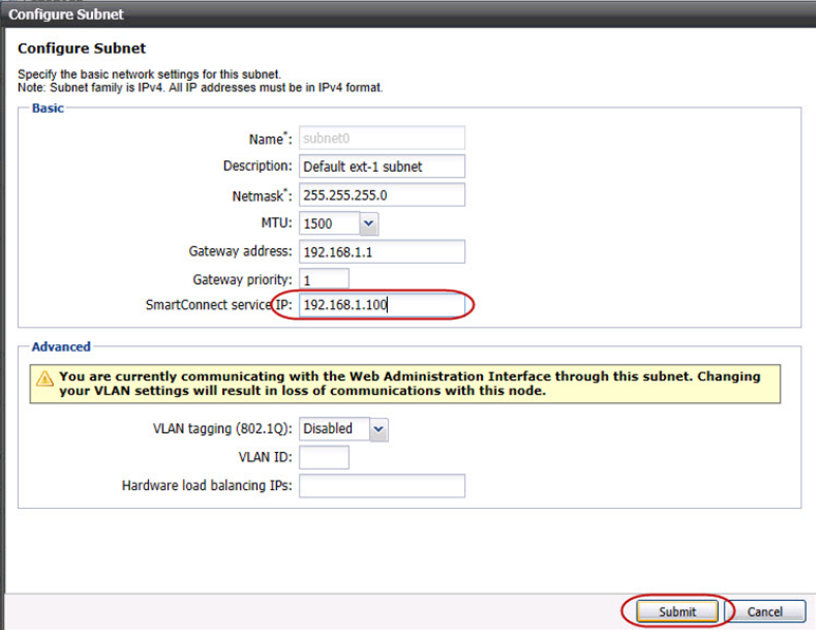Click the 'Netmask' label

(262, 196)
